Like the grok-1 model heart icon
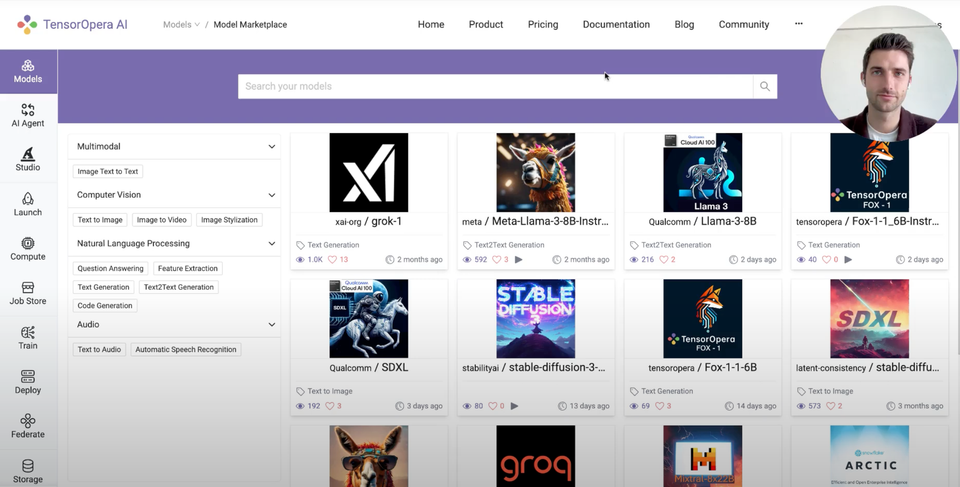960x487 pixels. pos(332,260)
